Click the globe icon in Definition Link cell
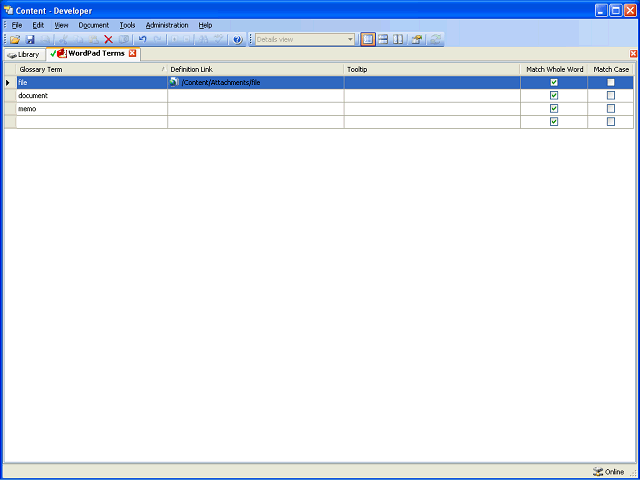The width and height of the screenshot is (640, 480). click(174, 82)
